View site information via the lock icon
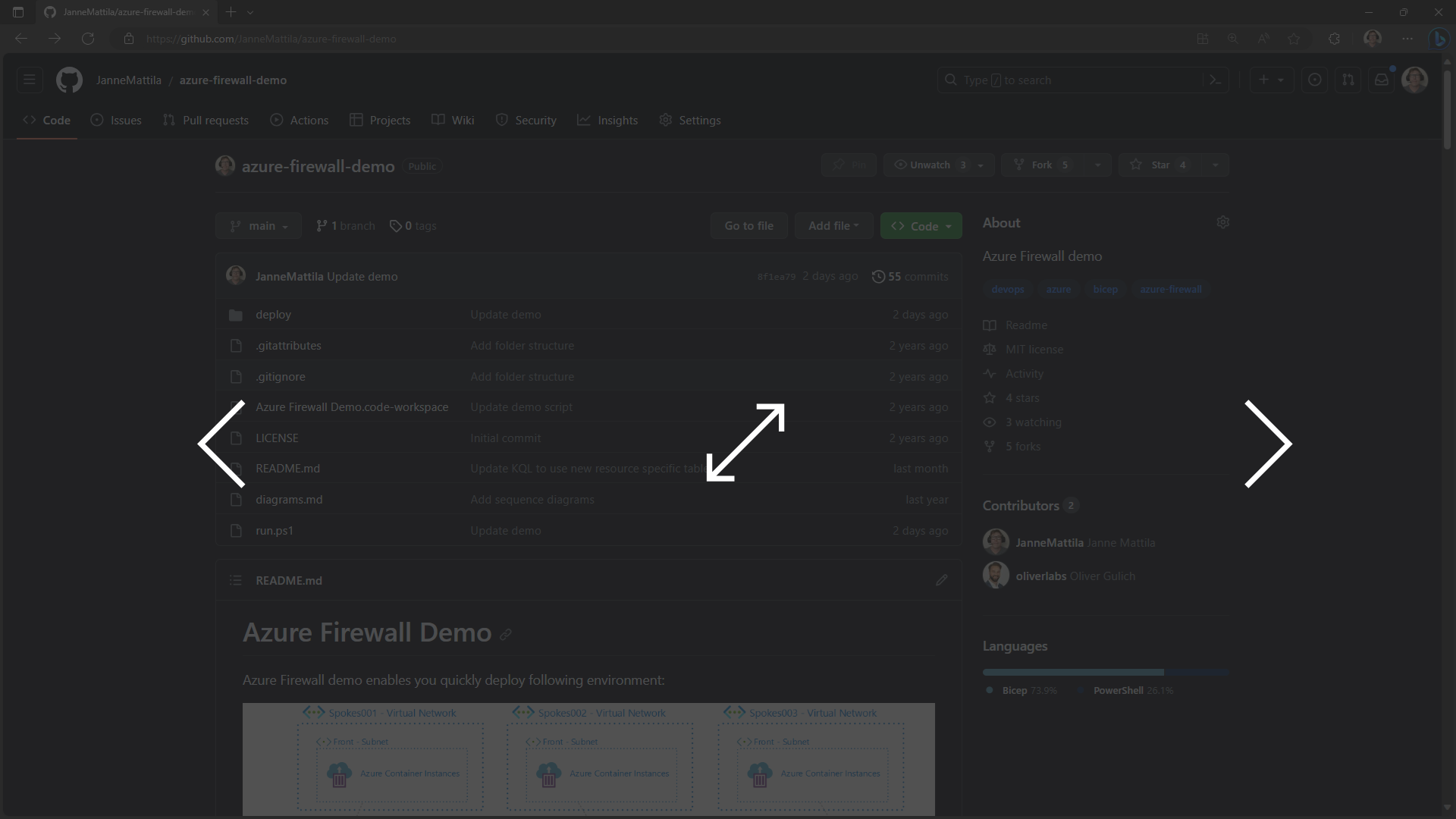1456x819 pixels. pos(129,39)
